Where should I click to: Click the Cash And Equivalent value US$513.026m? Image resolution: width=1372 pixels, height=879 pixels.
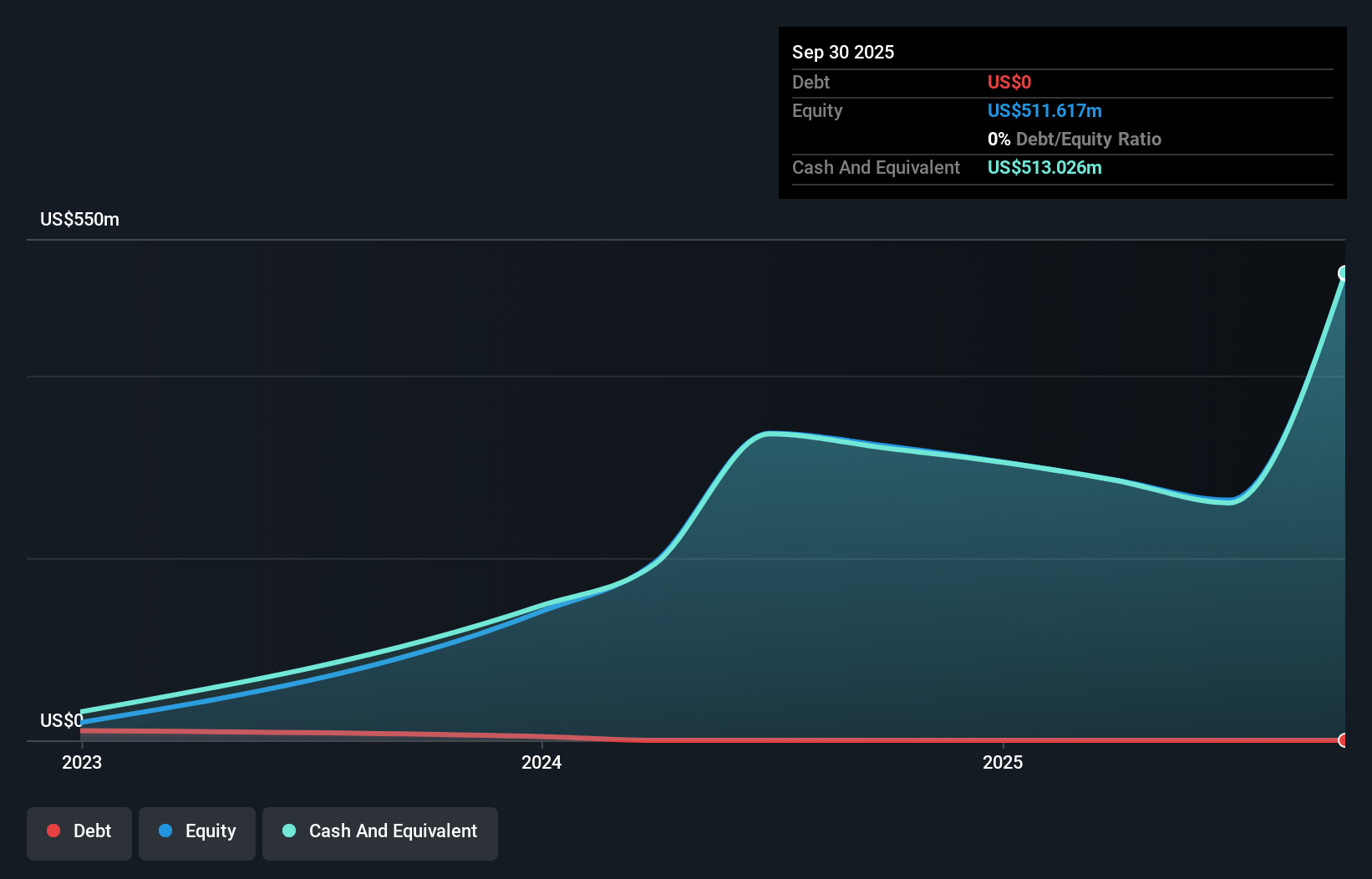pos(1044,167)
